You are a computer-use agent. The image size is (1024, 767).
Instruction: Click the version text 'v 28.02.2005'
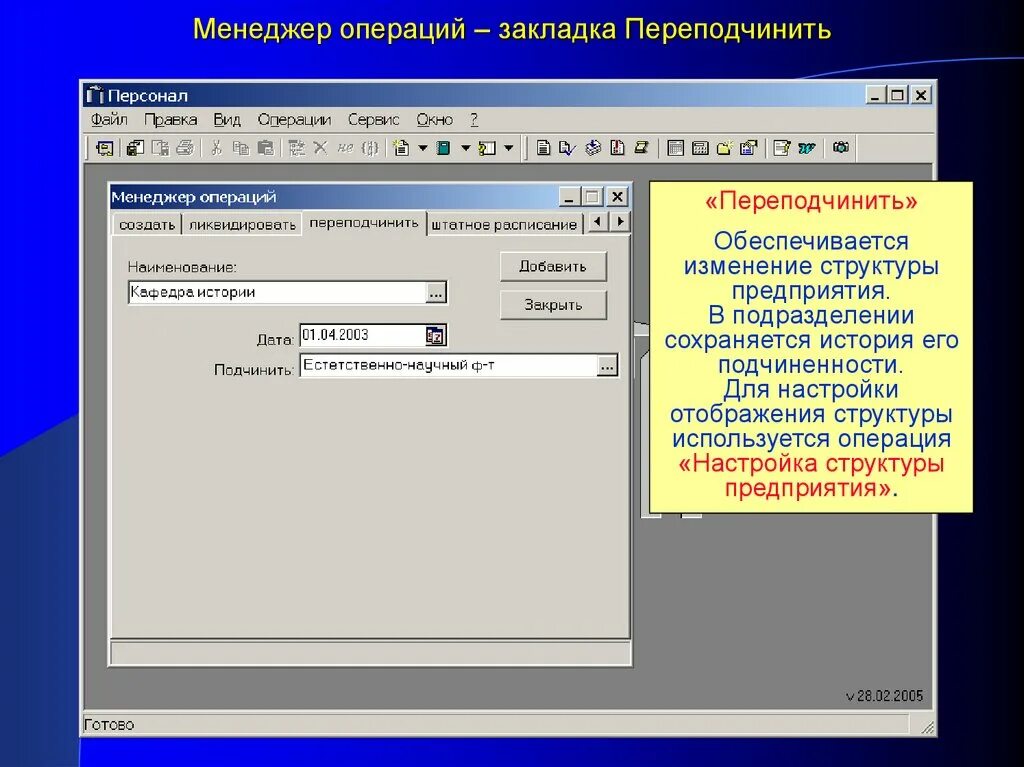click(x=884, y=696)
